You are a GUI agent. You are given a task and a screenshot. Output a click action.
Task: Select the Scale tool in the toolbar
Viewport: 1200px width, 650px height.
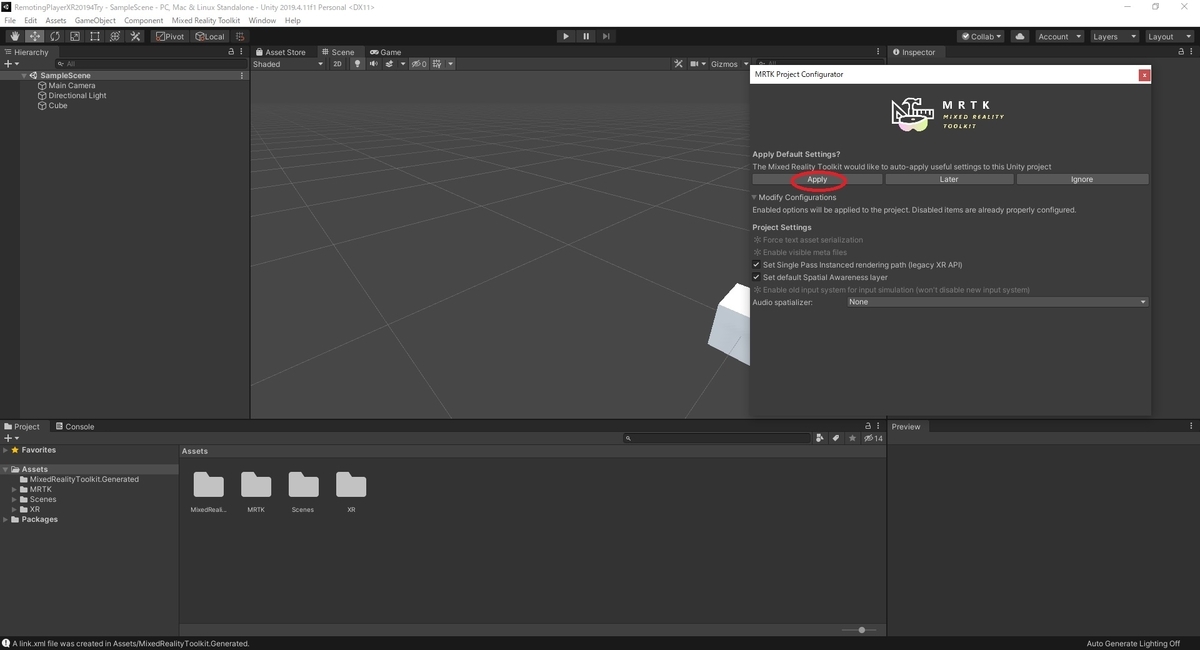click(74, 37)
